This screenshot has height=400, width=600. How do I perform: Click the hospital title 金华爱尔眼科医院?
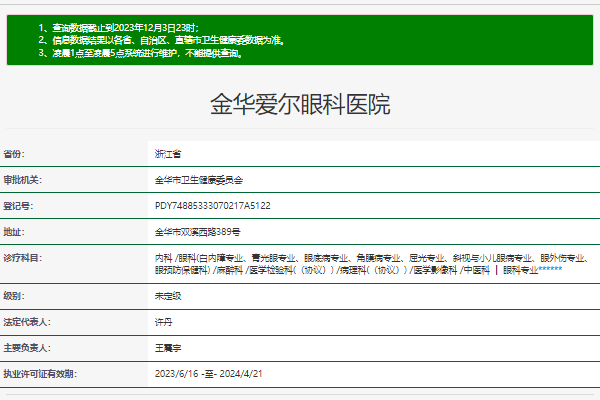point(300,104)
